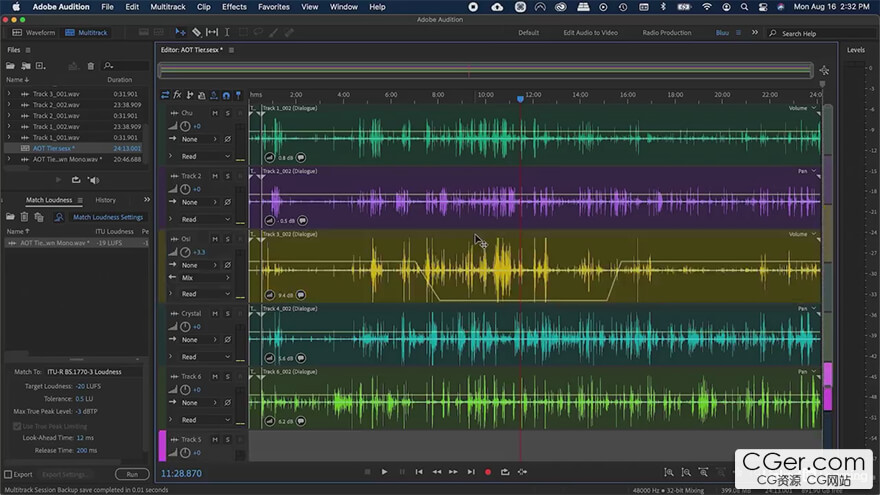Select the Slip tool
This screenshot has height=495, width=880.
tap(212, 32)
